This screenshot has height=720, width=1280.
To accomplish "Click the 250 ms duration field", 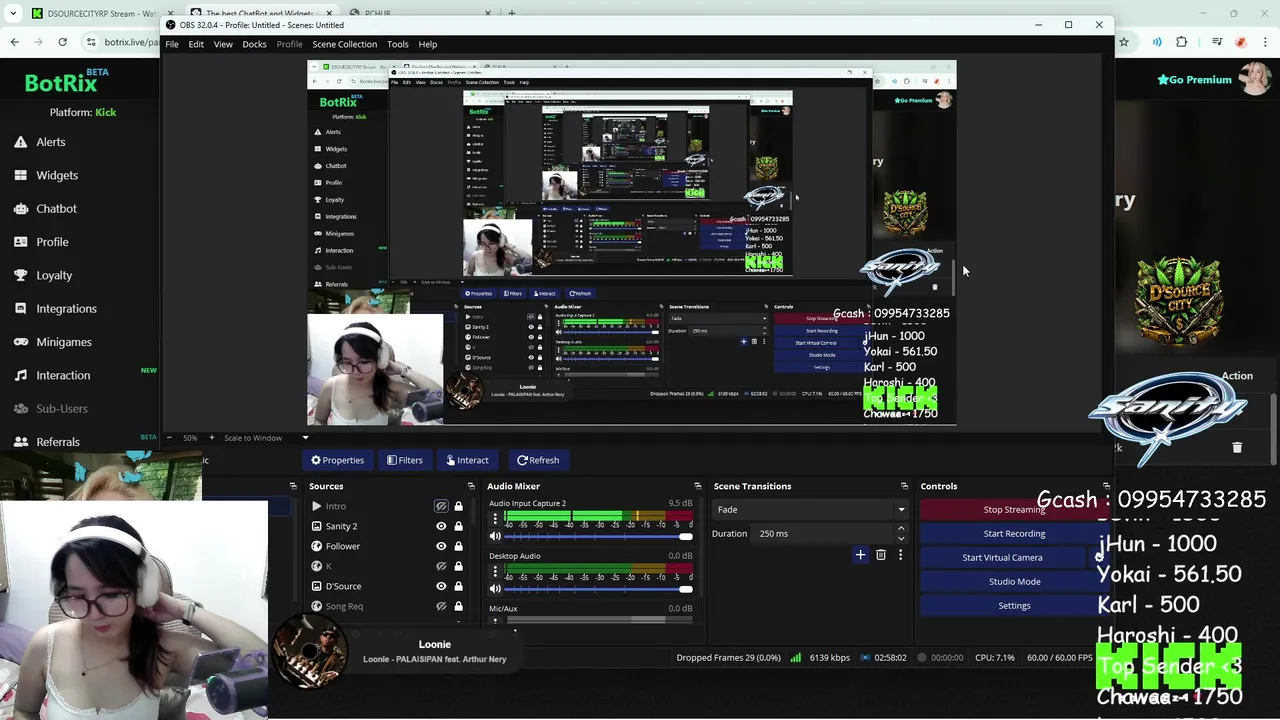I will tap(824, 533).
